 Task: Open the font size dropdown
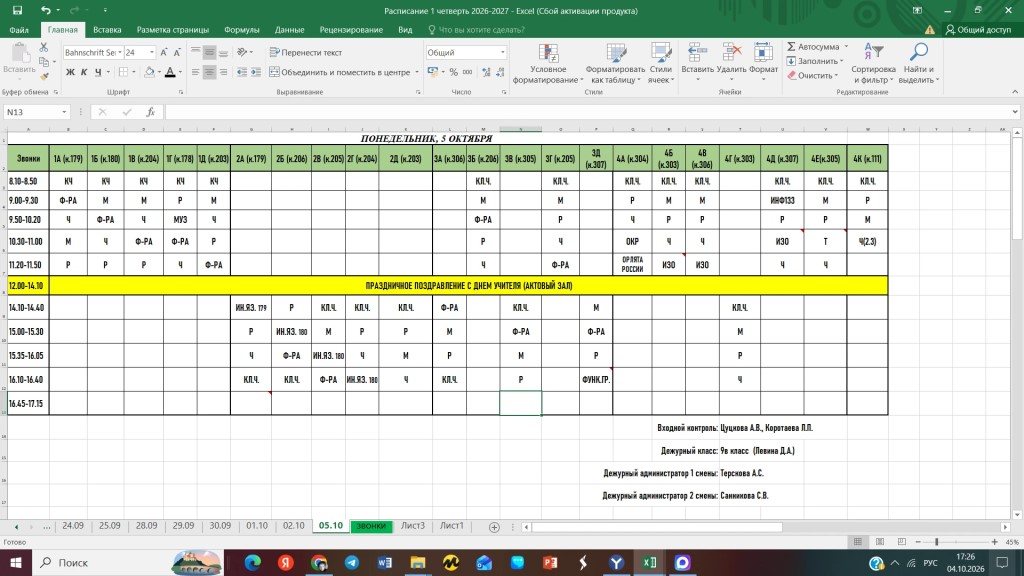point(152,52)
